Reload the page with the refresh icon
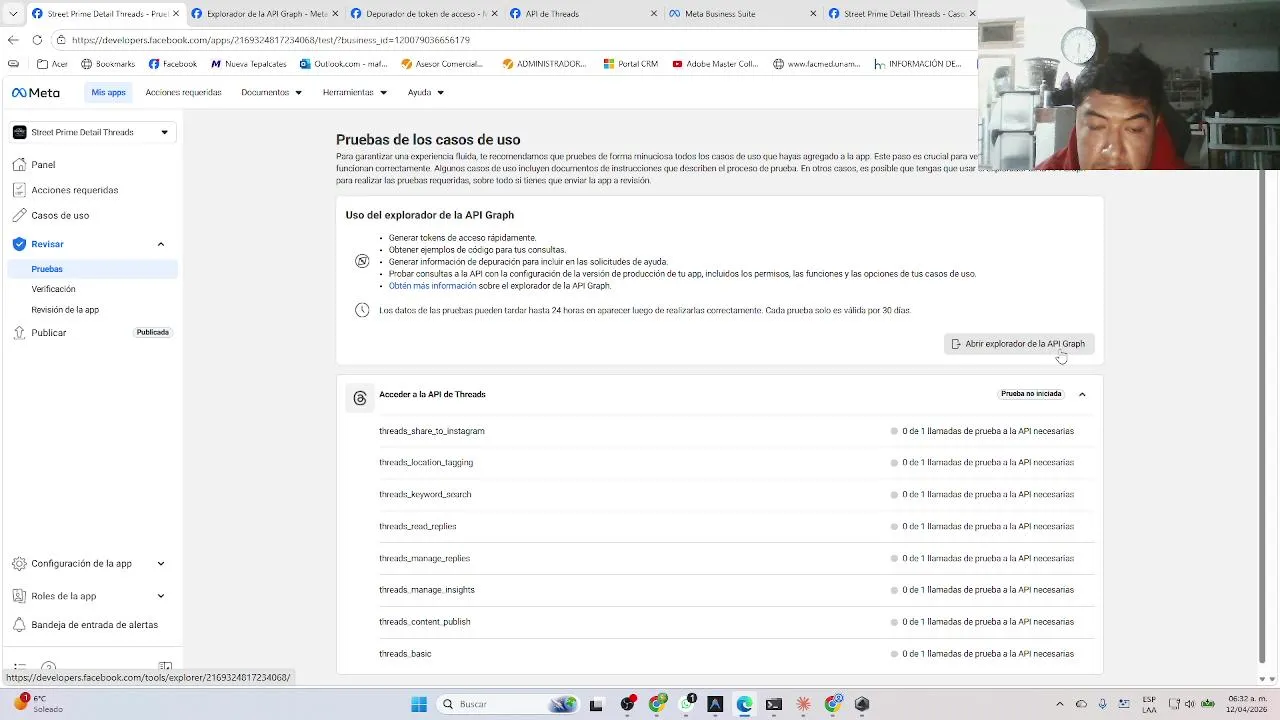The height and width of the screenshot is (720, 1280). [37, 40]
